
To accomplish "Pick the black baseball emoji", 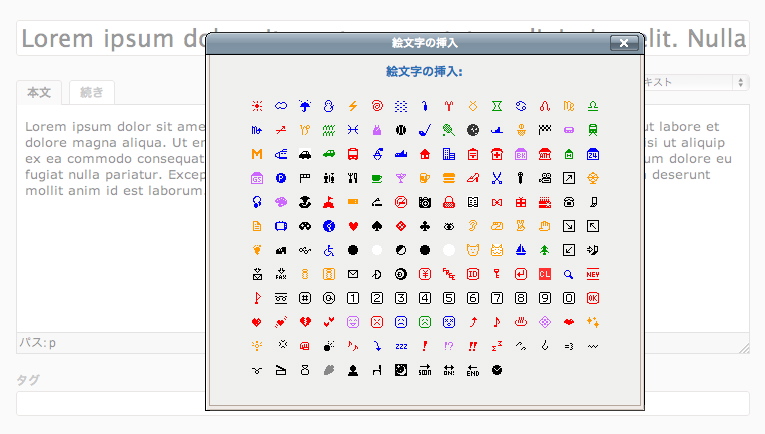I will [x=401, y=130].
